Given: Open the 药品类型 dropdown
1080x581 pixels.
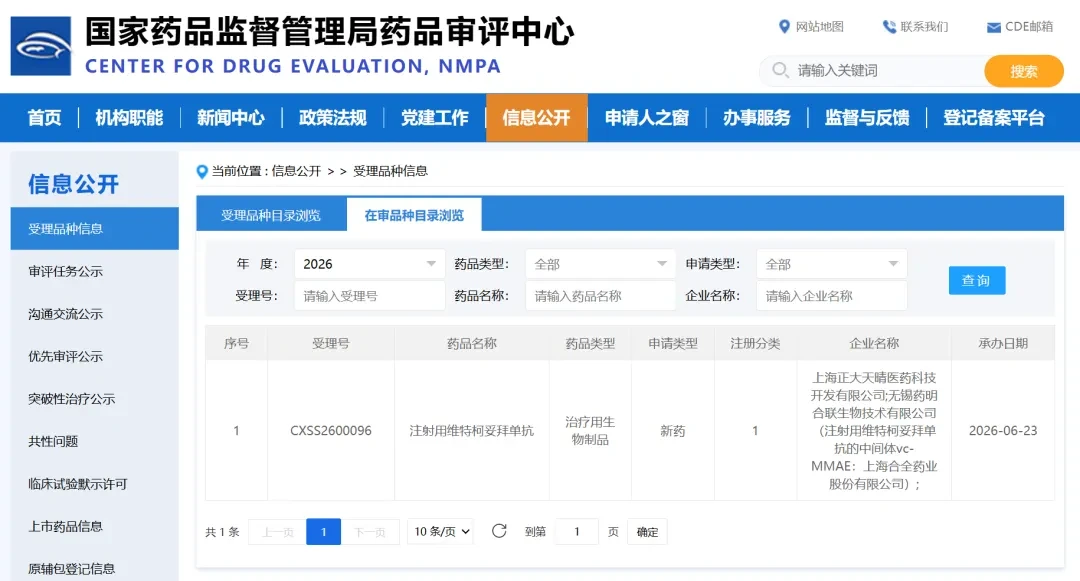Looking at the screenshot, I should tap(600, 264).
